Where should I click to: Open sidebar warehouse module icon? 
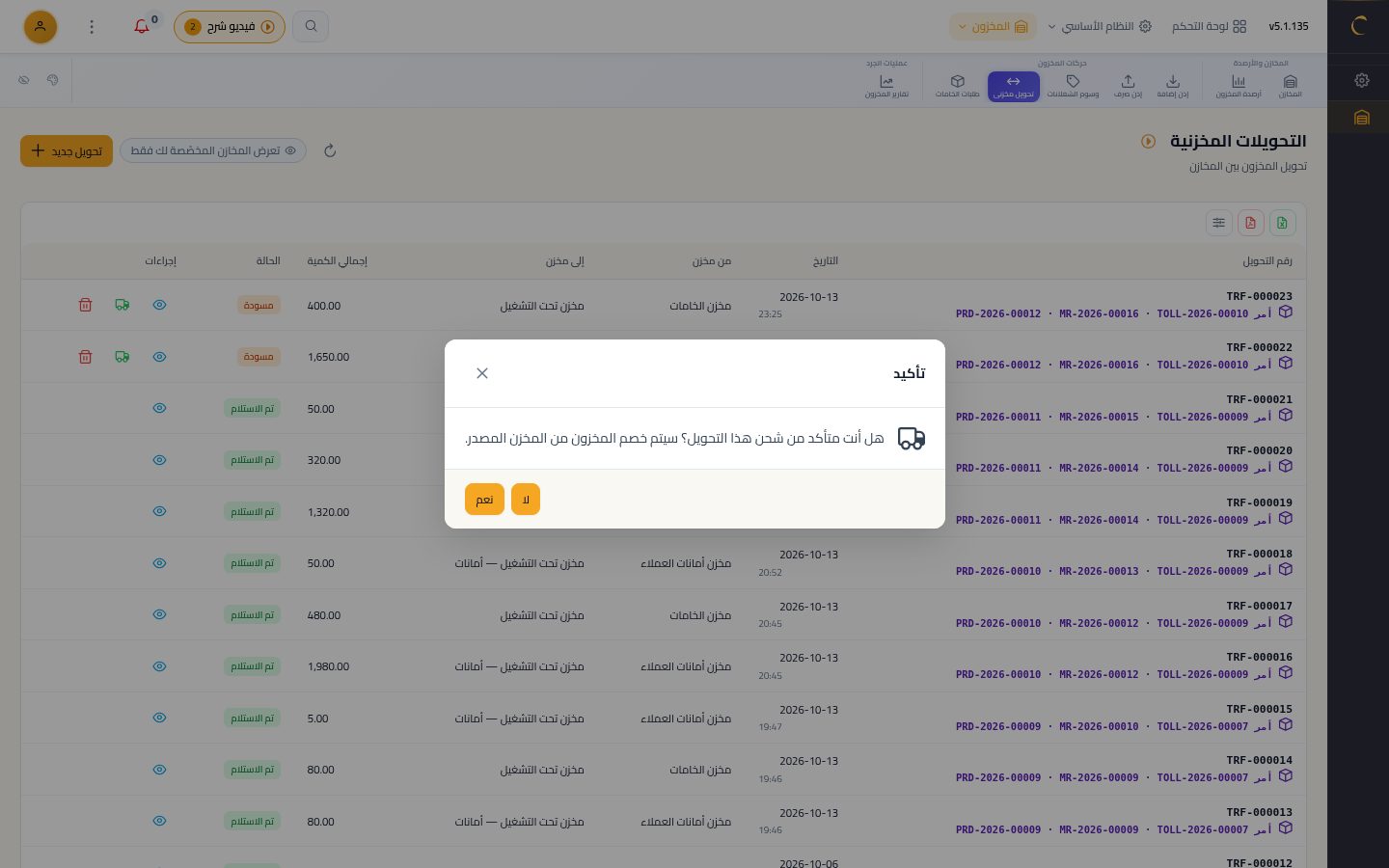click(x=1362, y=118)
